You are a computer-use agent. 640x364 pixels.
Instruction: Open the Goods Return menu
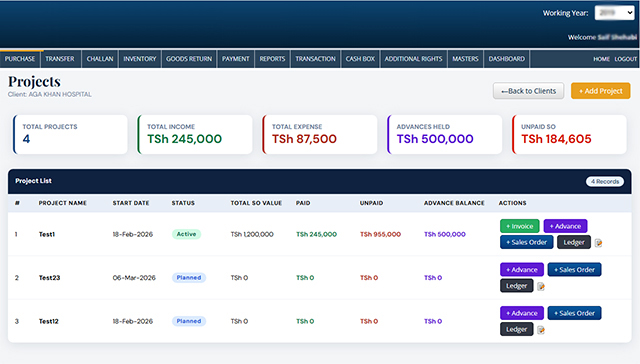pyautogui.click(x=189, y=59)
